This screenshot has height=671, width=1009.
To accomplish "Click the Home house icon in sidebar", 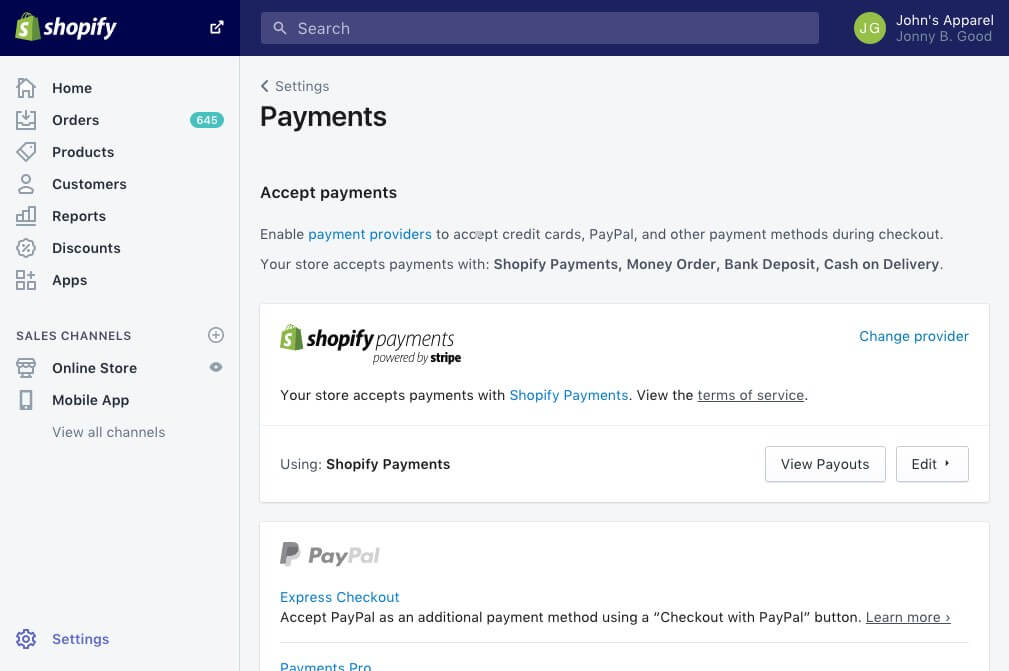I will click(x=26, y=88).
